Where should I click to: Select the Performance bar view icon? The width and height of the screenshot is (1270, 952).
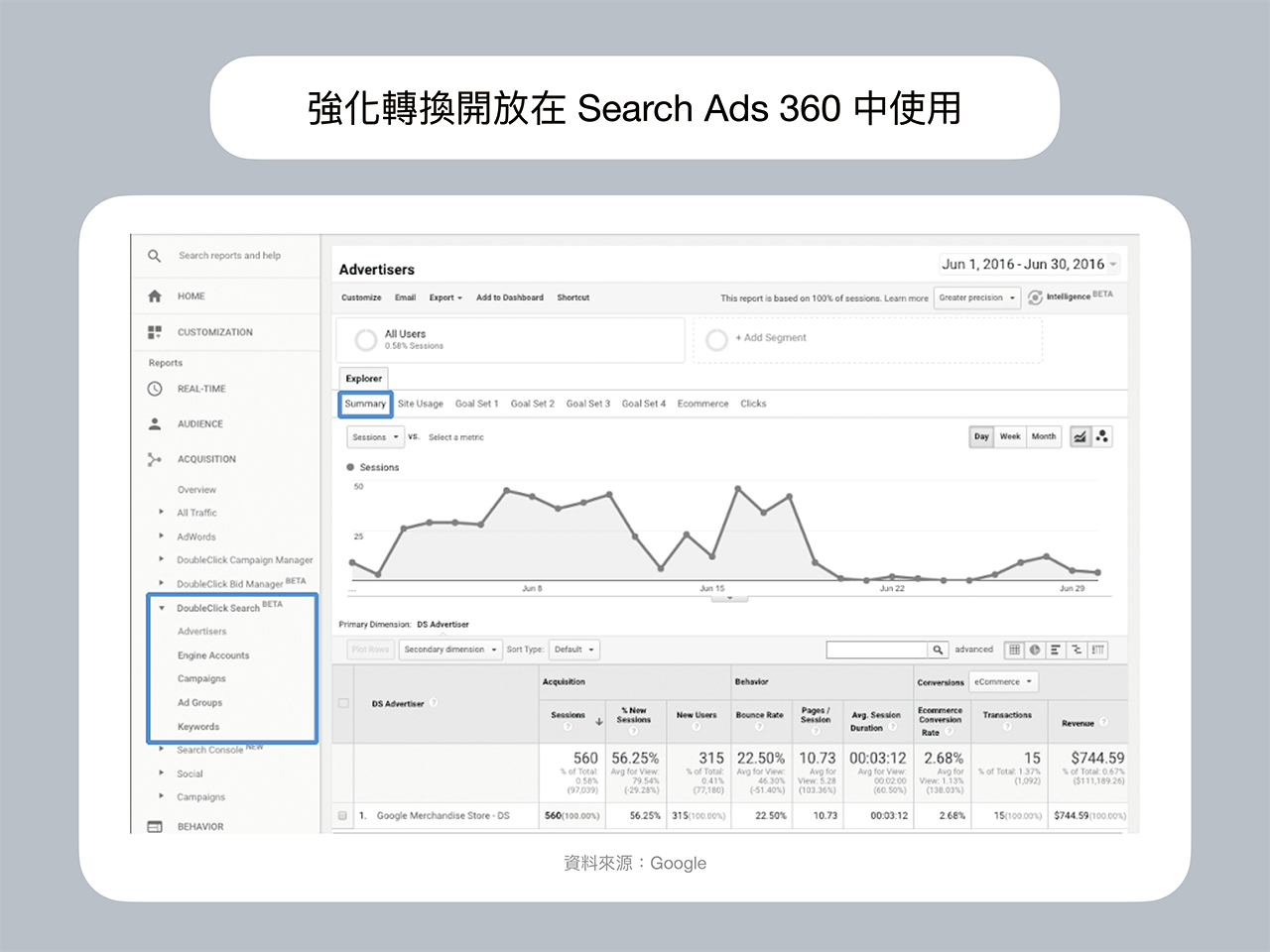click(1056, 650)
